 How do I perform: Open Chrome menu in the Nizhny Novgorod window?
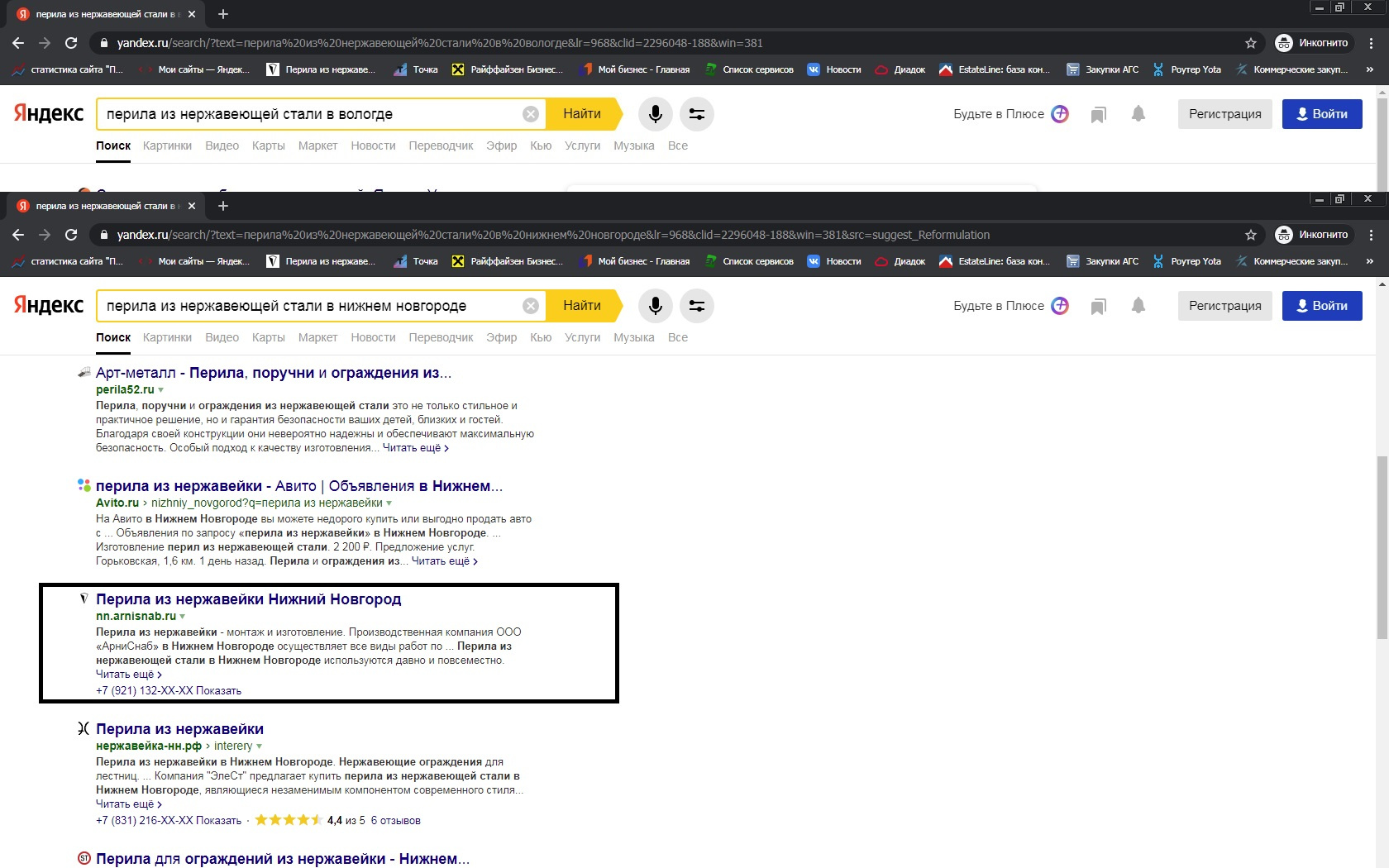pos(1372,235)
